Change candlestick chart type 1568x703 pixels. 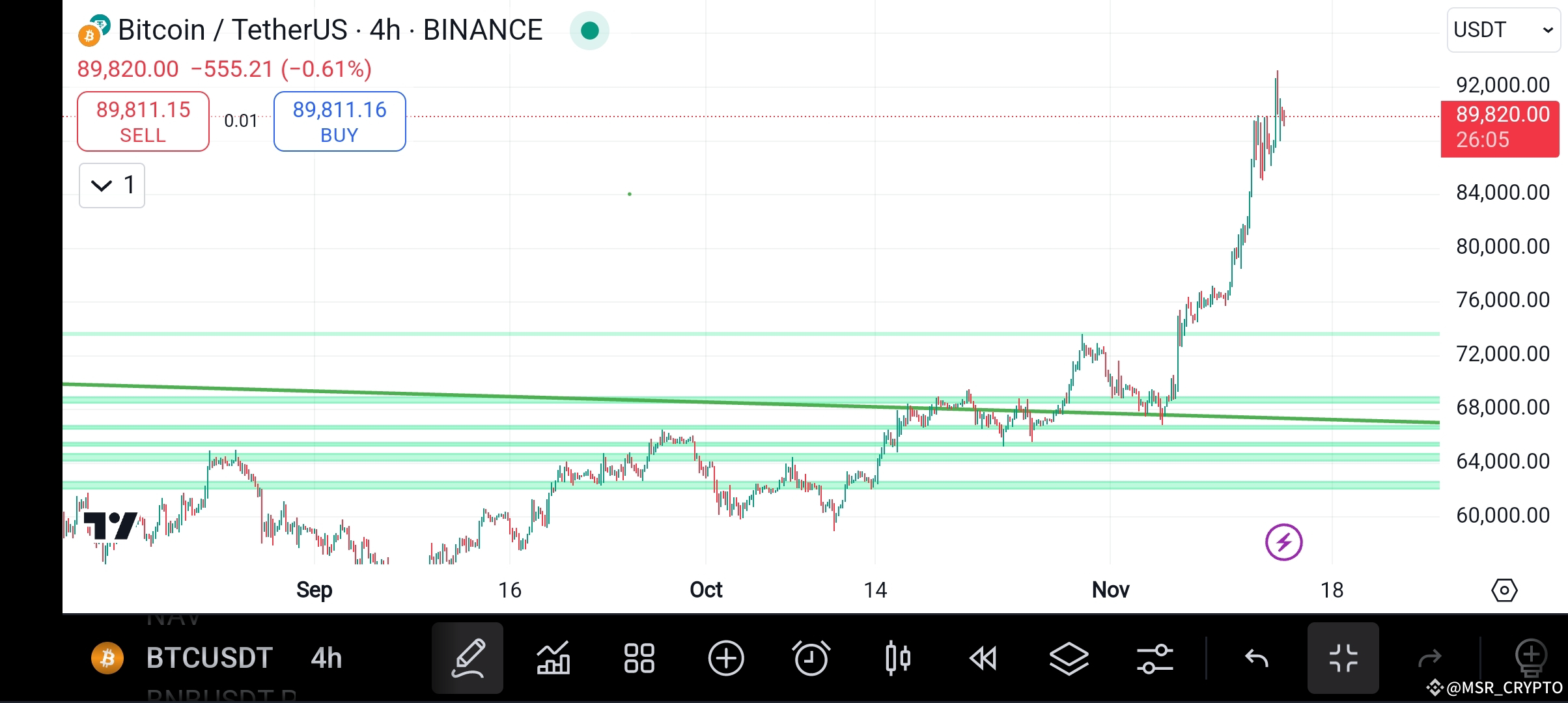click(x=897, y=657)
